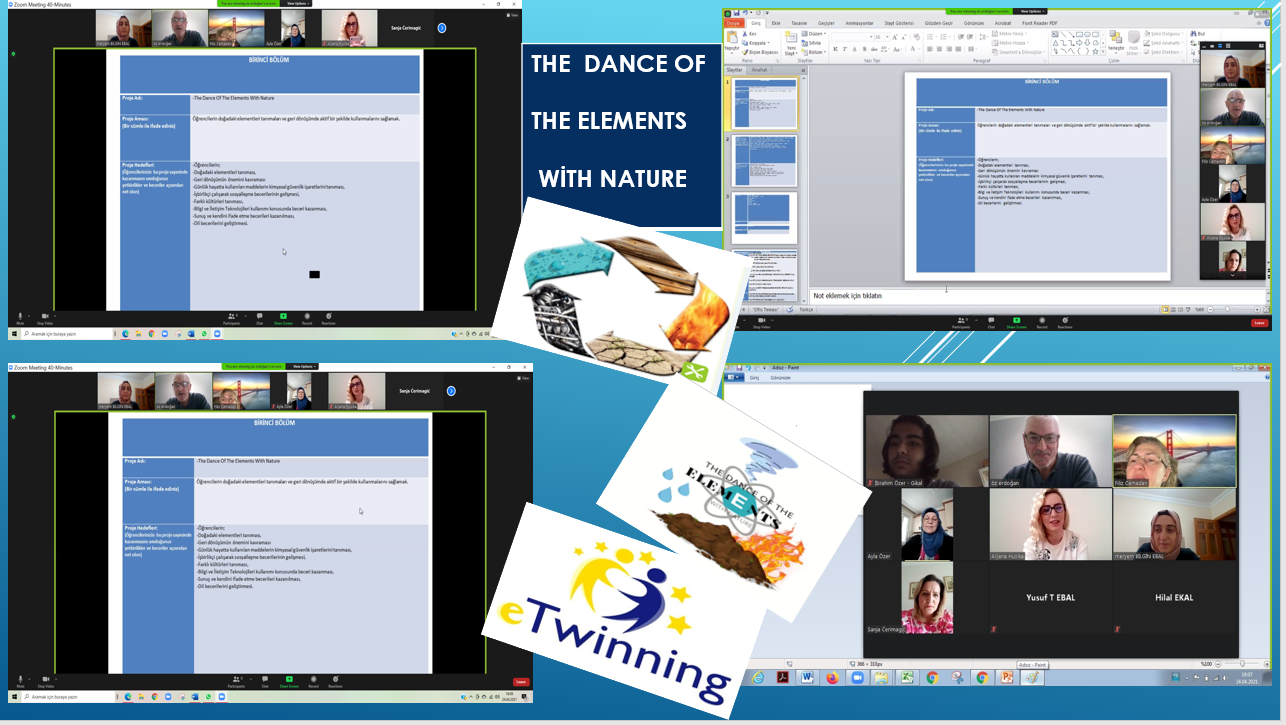
Task: Expand Kopyala copy dropdown in PowerPoint
Action: pyautogui.click(x=768, y=43)
